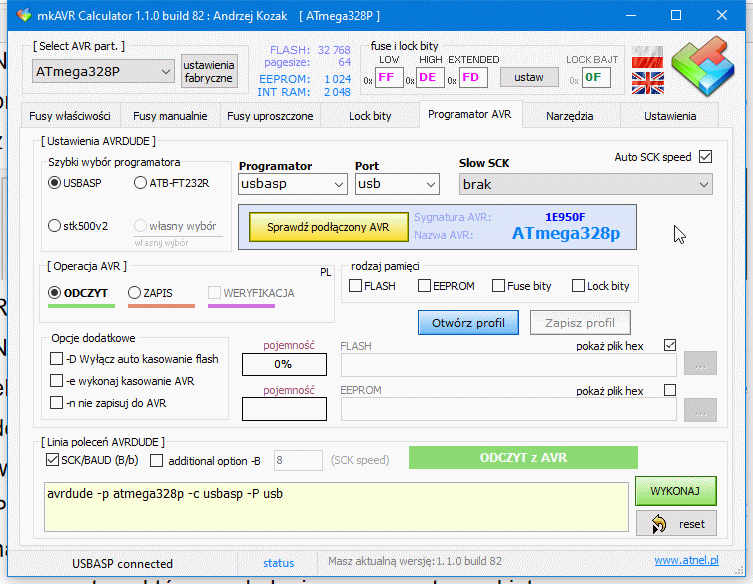Click the green ODCZYT z AVR bar
Viewport: 753px width, 584px height.
click(x=523, y=458)
